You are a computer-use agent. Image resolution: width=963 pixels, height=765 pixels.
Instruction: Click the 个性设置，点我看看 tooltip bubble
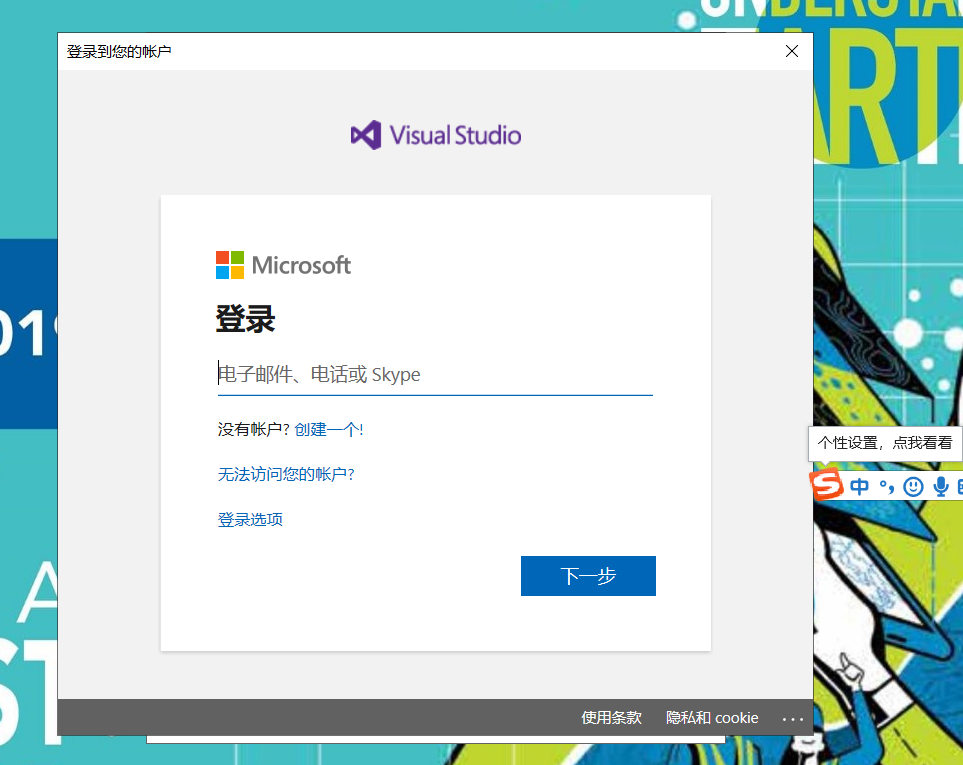click(885, 443)
